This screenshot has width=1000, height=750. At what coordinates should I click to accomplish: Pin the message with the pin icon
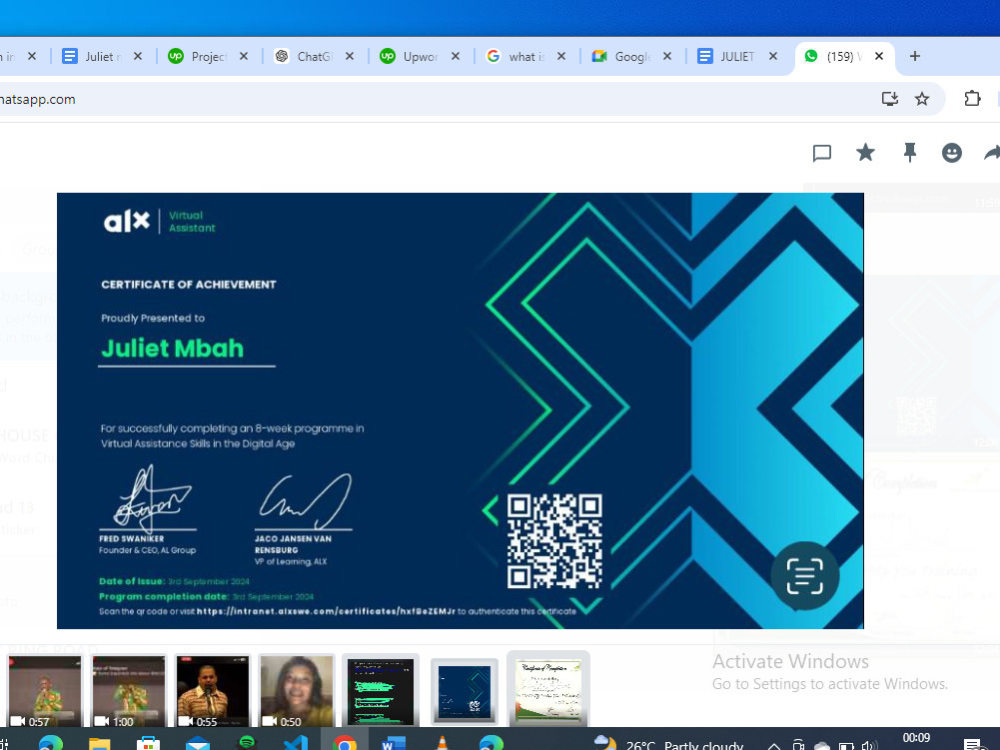tap(910, 152)
